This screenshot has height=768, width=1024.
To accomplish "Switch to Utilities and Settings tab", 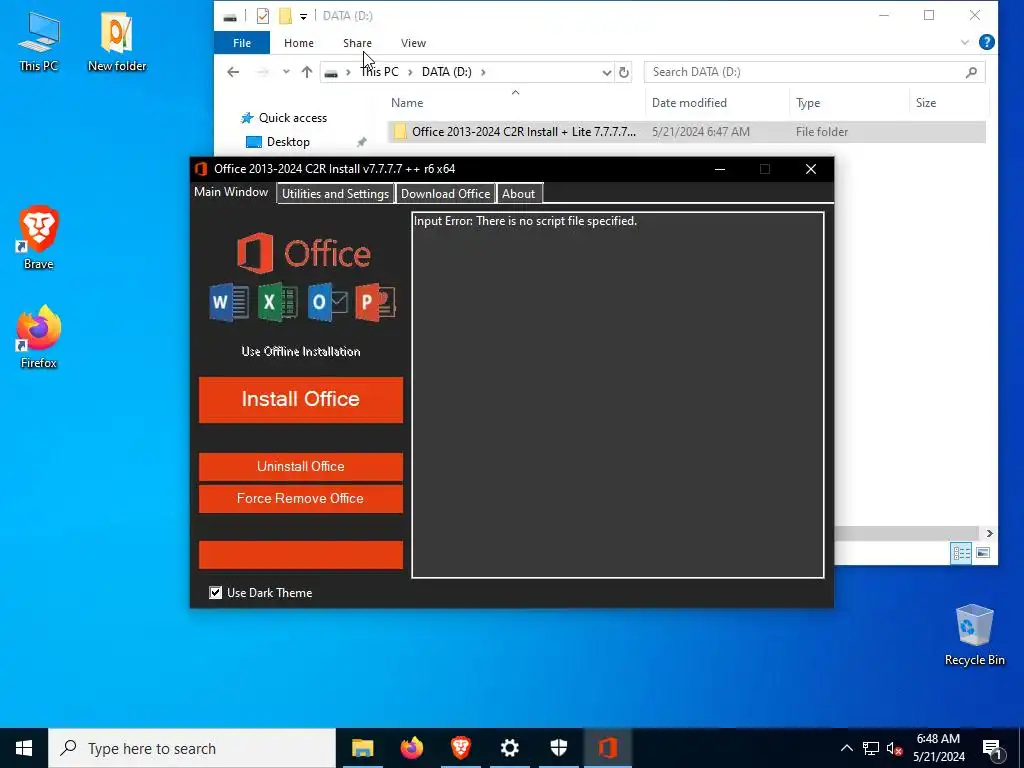I will pos(336,194).
